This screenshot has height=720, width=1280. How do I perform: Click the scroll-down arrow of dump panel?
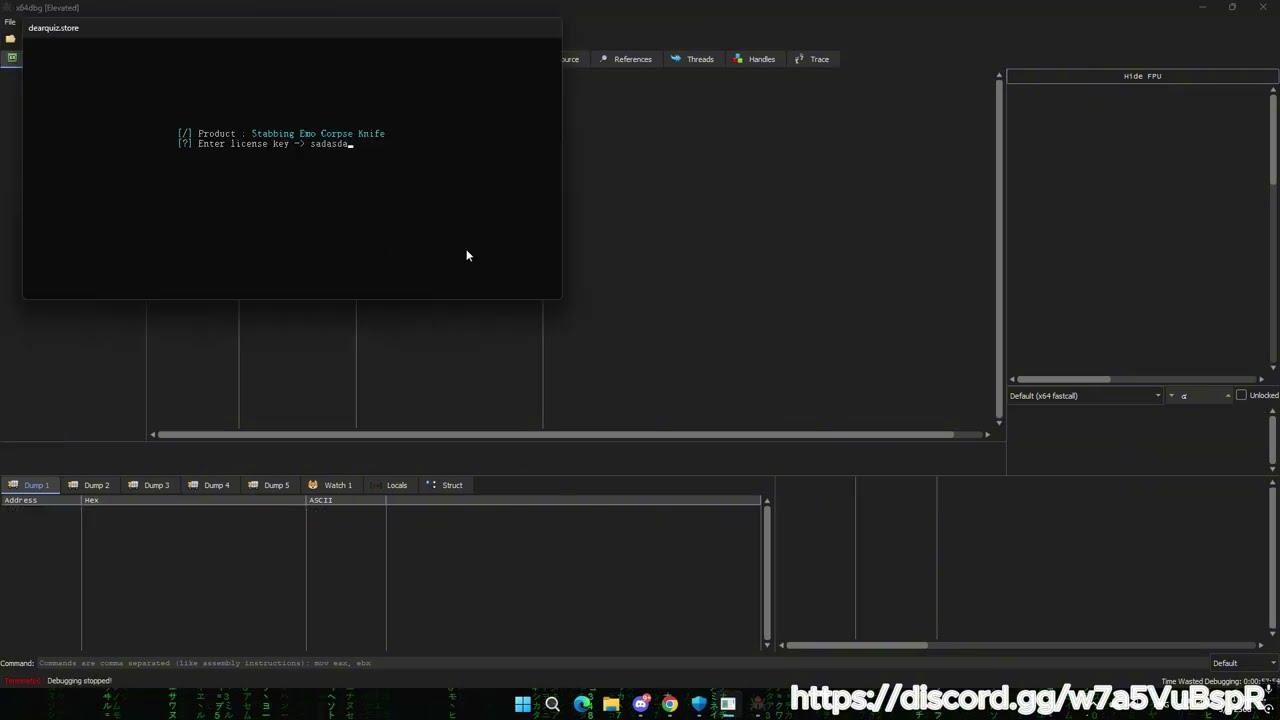tap(767, 645)
